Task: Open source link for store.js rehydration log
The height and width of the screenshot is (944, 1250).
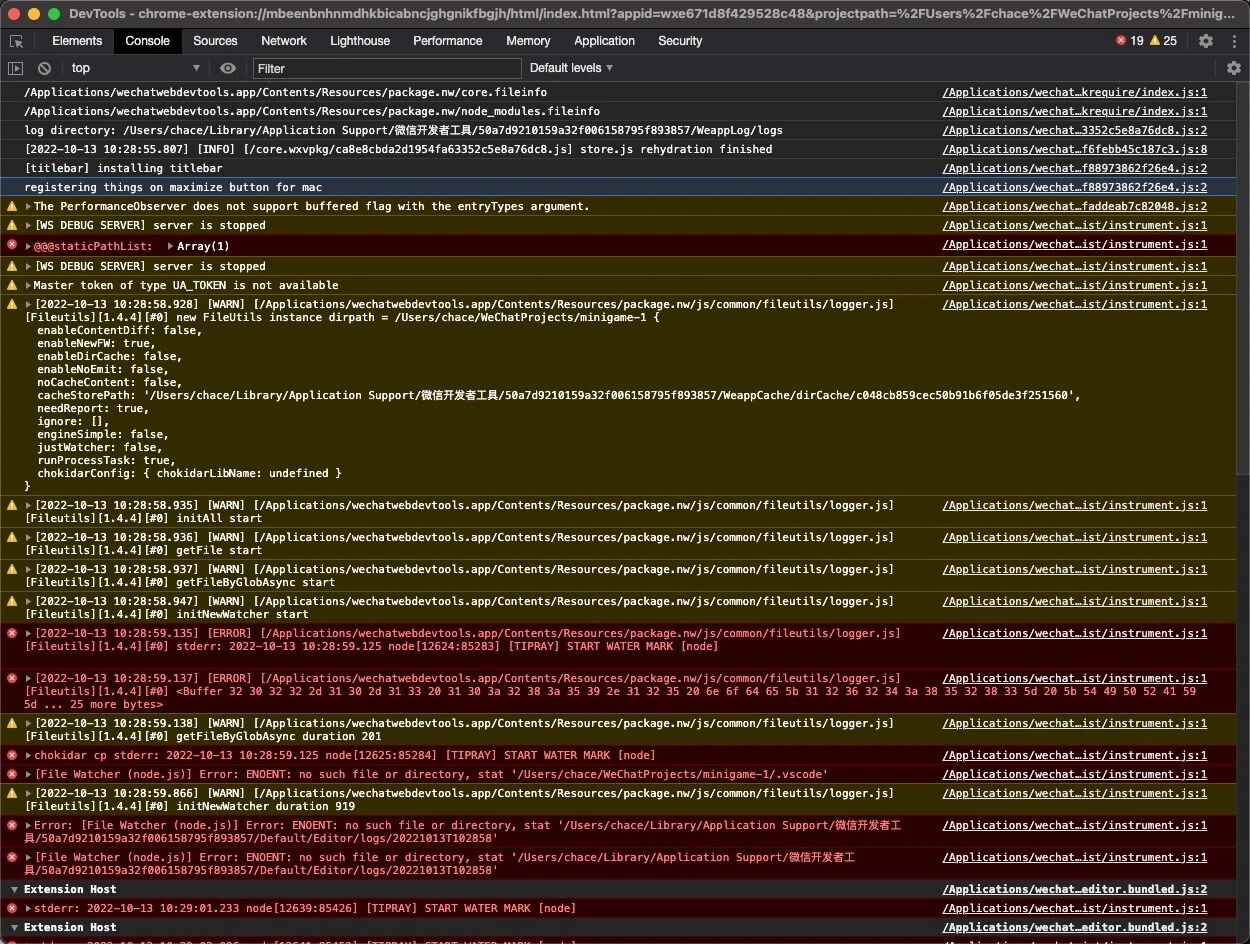Action: tap(1074, 150)
